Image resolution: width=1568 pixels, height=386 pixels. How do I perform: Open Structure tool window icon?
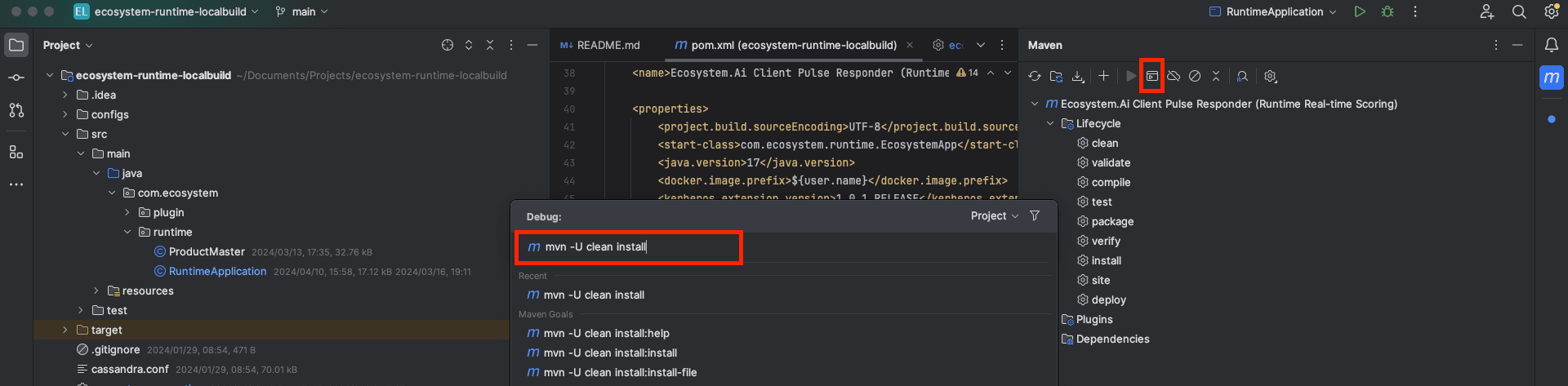[16, 152]
